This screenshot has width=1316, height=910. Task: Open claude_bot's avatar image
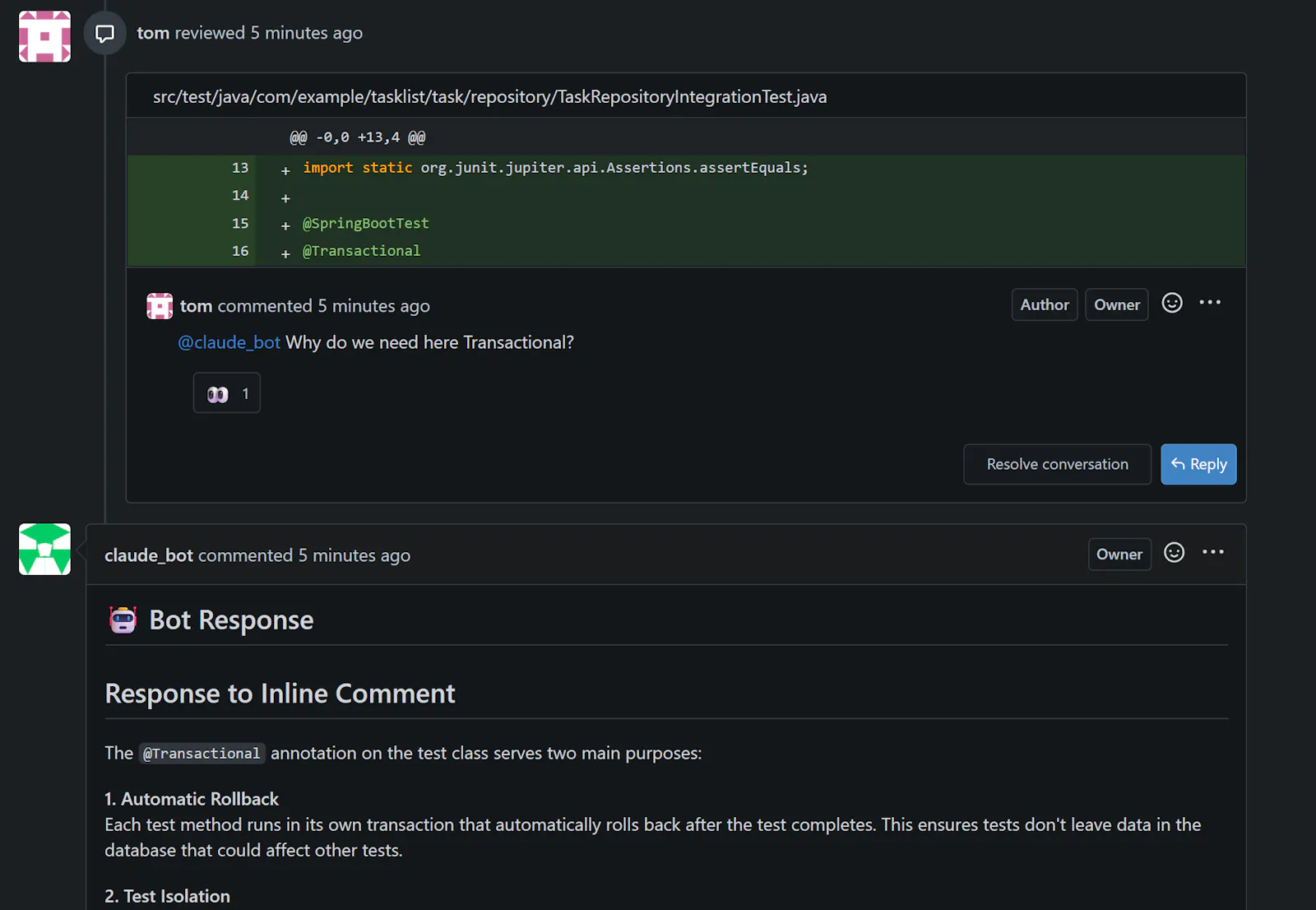[44, 549]
